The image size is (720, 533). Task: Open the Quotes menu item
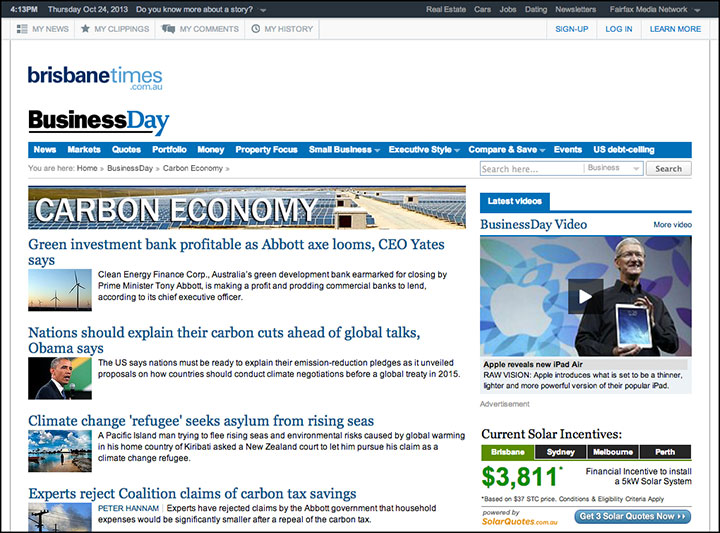(126, 150)
